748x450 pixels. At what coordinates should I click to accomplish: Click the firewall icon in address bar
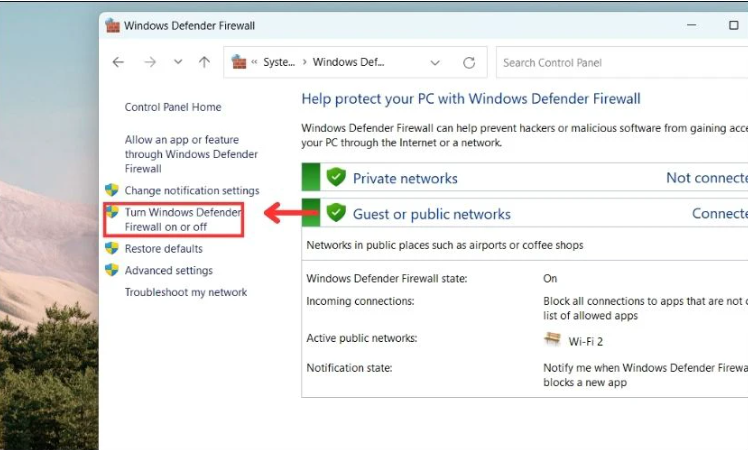(239, 62)
